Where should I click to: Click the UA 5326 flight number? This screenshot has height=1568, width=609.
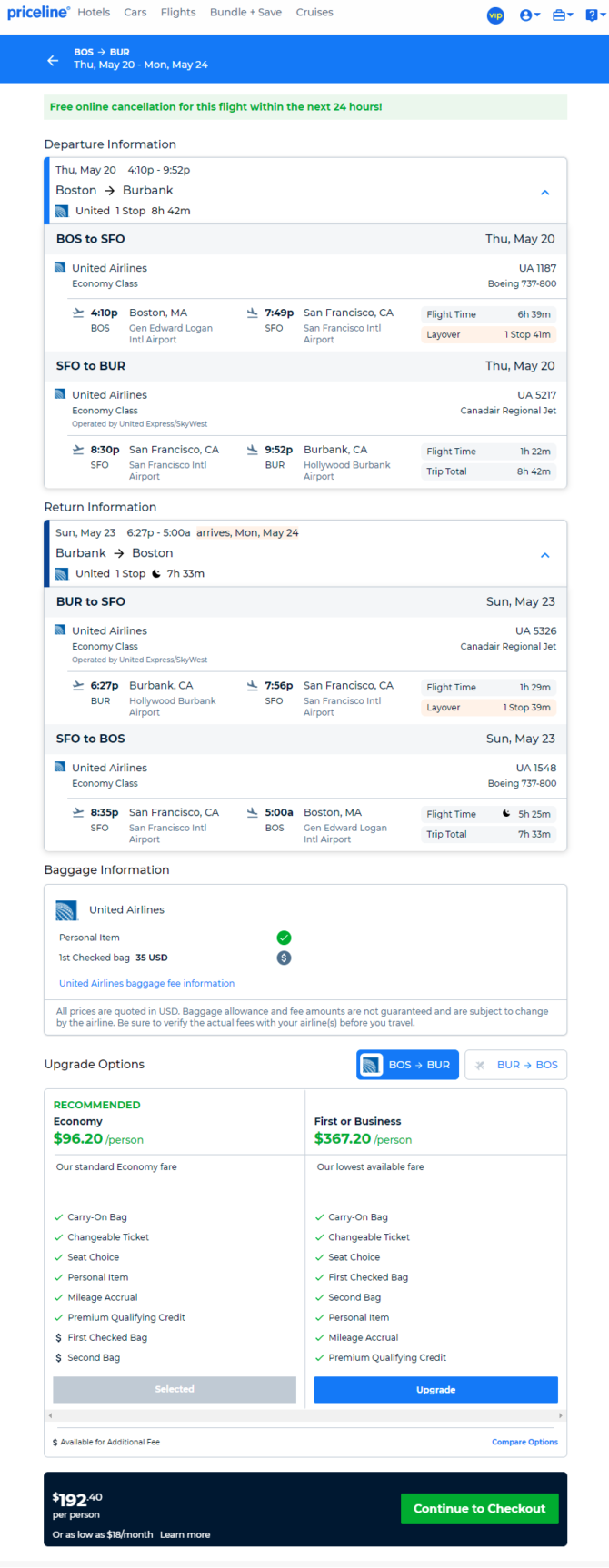(x=536, y=631)
